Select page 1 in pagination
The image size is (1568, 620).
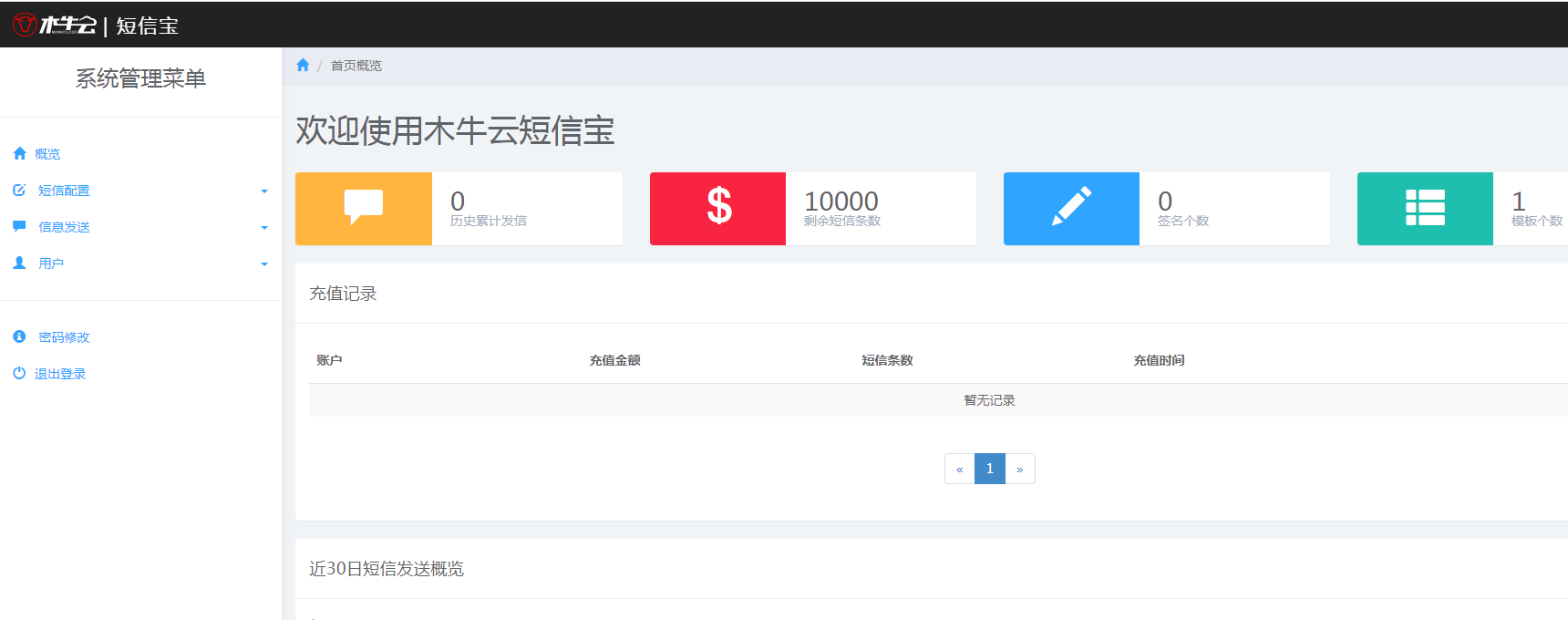pyautogui.click(x=990, y=469)
